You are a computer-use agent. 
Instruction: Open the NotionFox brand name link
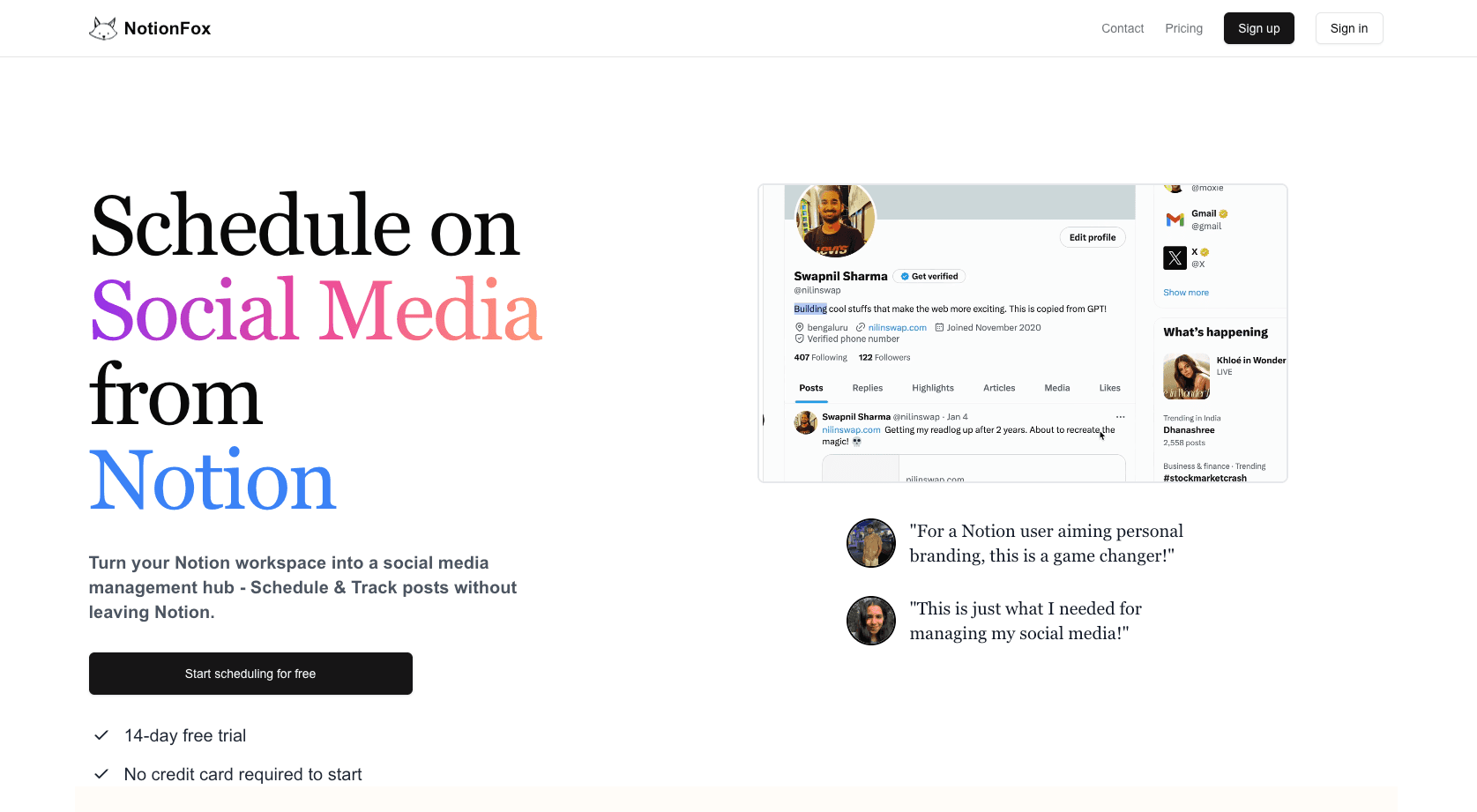coord(168,28)
